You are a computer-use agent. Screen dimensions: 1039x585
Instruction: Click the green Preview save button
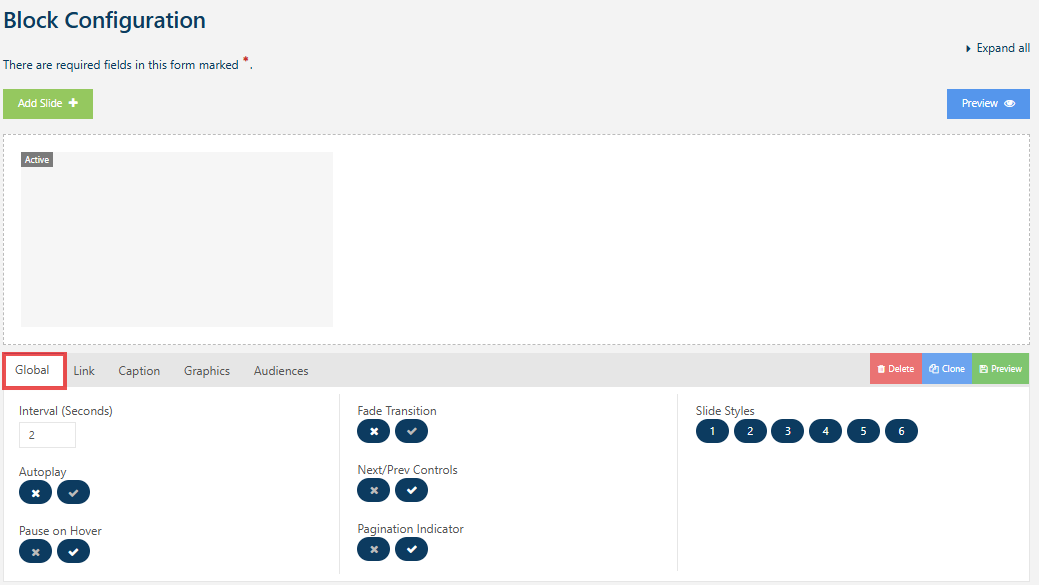click(1000, 369)
